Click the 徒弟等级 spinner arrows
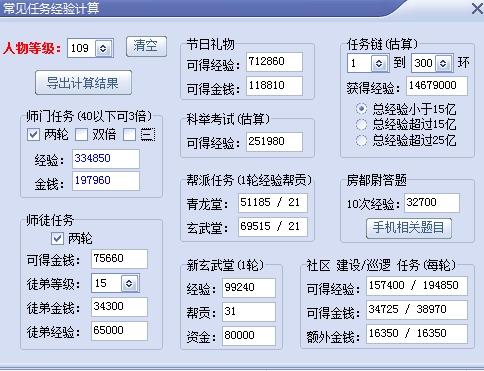484x371 pixels. (129, 283)
